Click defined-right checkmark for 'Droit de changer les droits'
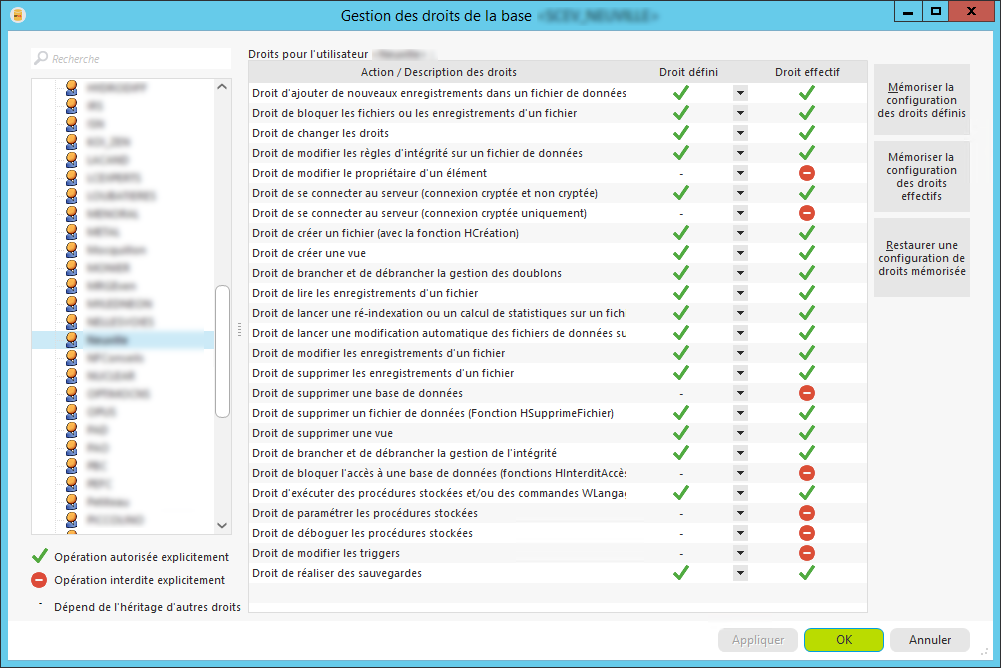This screenshot has height=668, width=1001. click(681, 133)
